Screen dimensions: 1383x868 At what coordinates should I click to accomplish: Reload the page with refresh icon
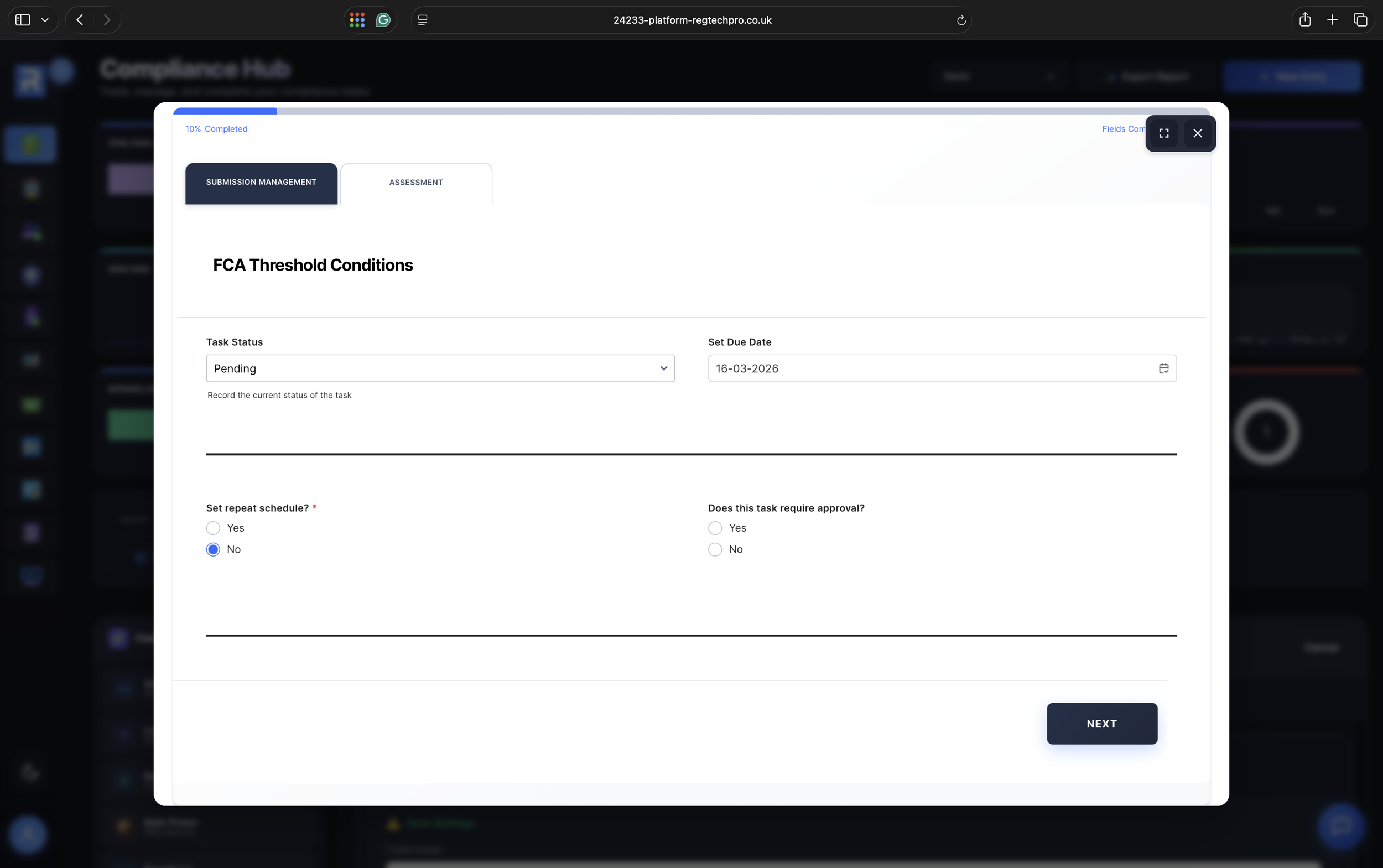961,20
